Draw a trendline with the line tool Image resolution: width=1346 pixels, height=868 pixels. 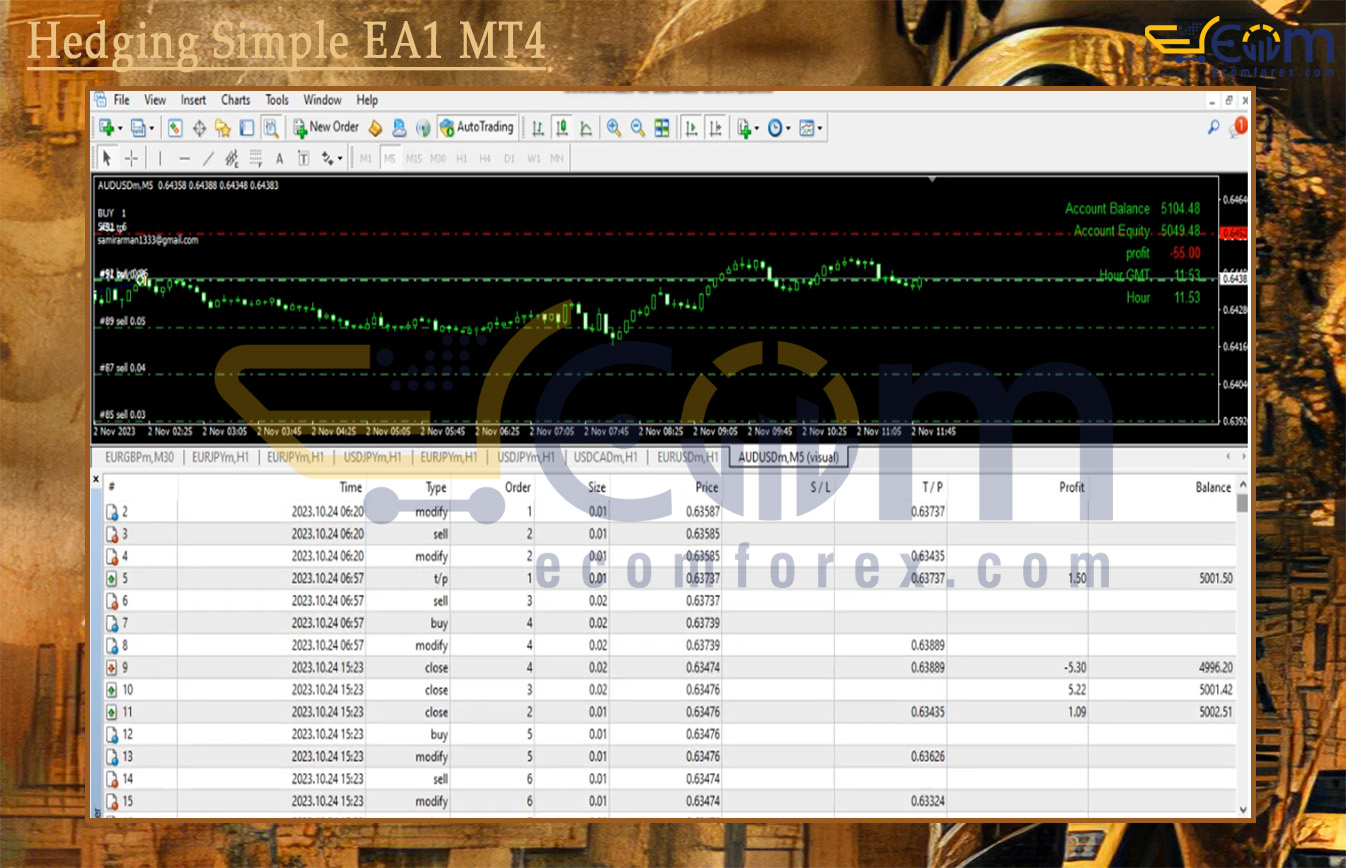pyautogui.click(x=208, y=158)
